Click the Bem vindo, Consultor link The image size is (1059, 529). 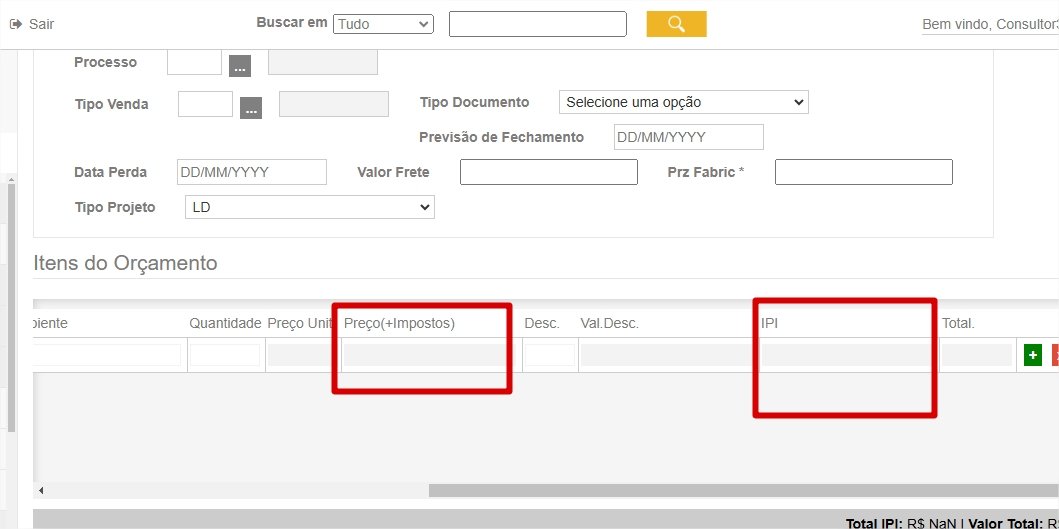990,25
